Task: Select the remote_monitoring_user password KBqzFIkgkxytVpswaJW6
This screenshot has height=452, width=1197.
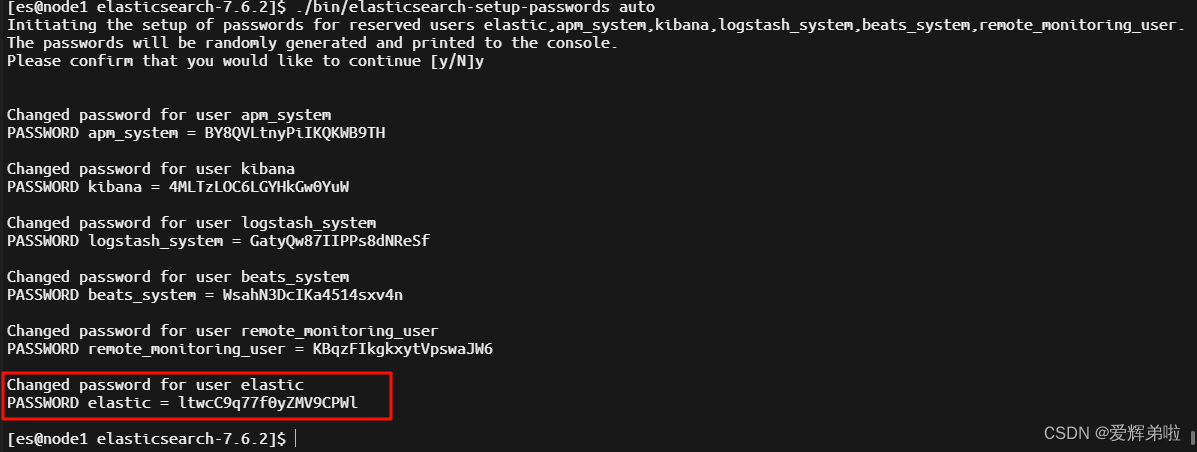Action: coord(403,349)
